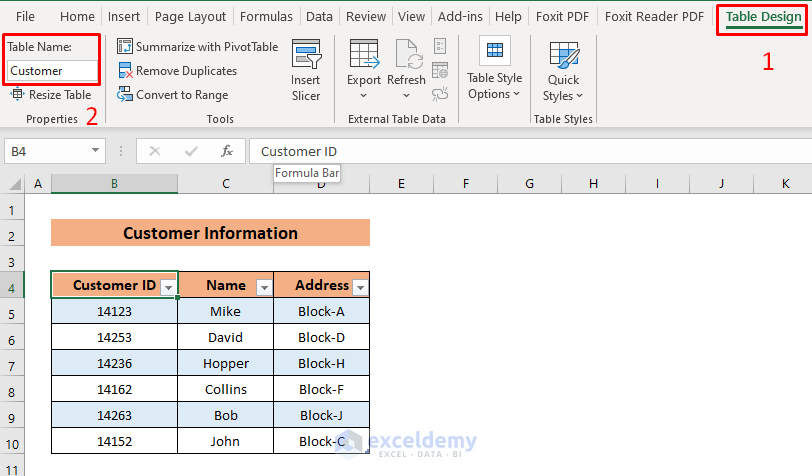Expand the Name Box dropdown
This screenshot has height=476, width=812.
pyautogui.click(x=95, y=151)
